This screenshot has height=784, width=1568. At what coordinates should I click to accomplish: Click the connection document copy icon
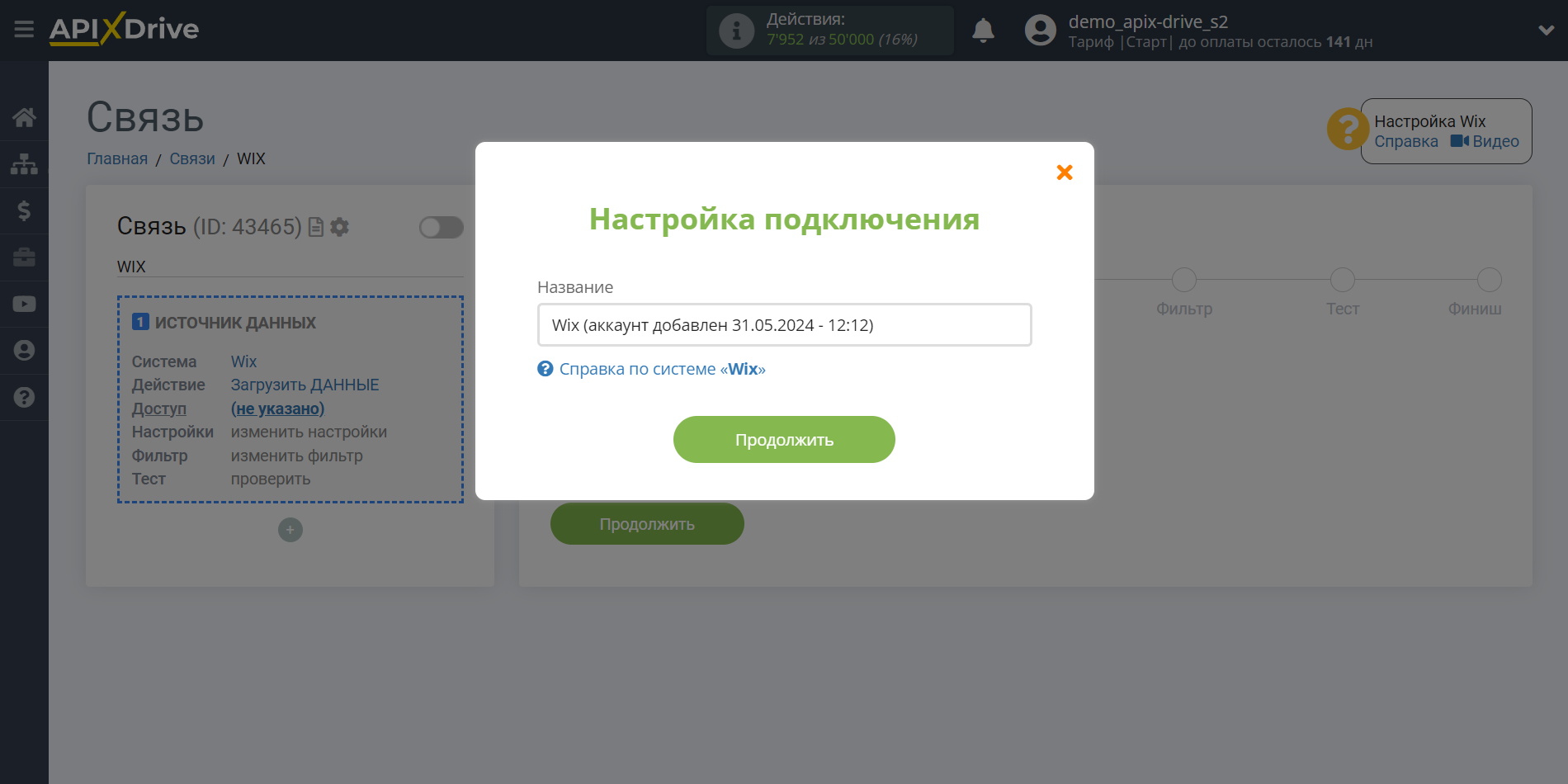tap(315, 227)
